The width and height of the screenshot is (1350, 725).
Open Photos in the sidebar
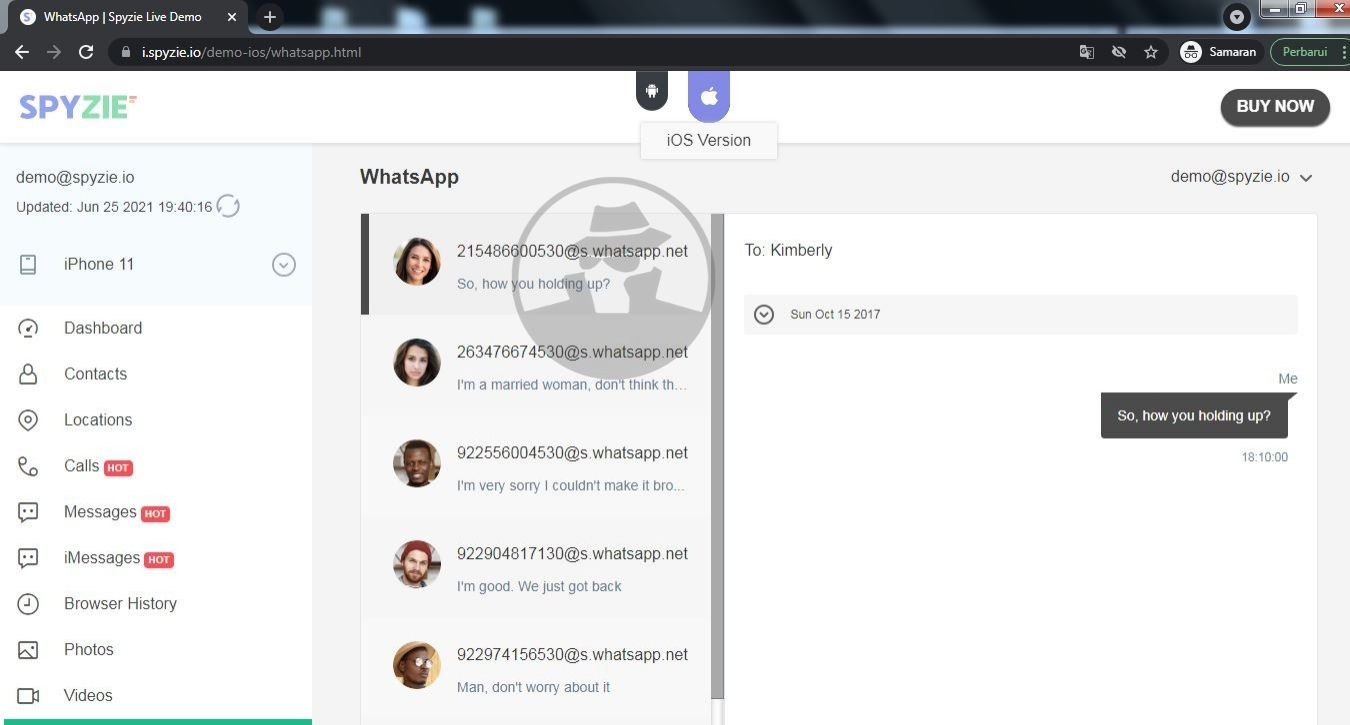[89, 650]
